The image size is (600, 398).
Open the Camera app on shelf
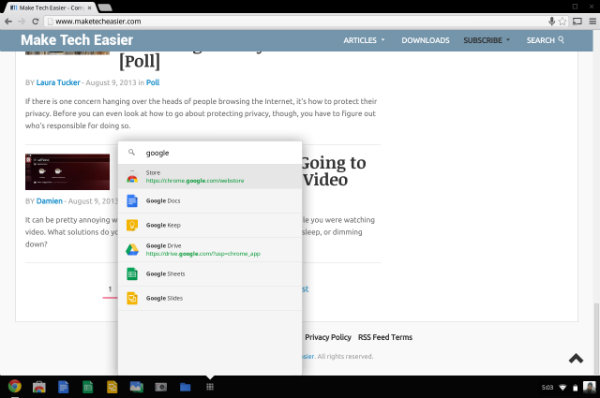pyautogui.click(x=161, y=387)
